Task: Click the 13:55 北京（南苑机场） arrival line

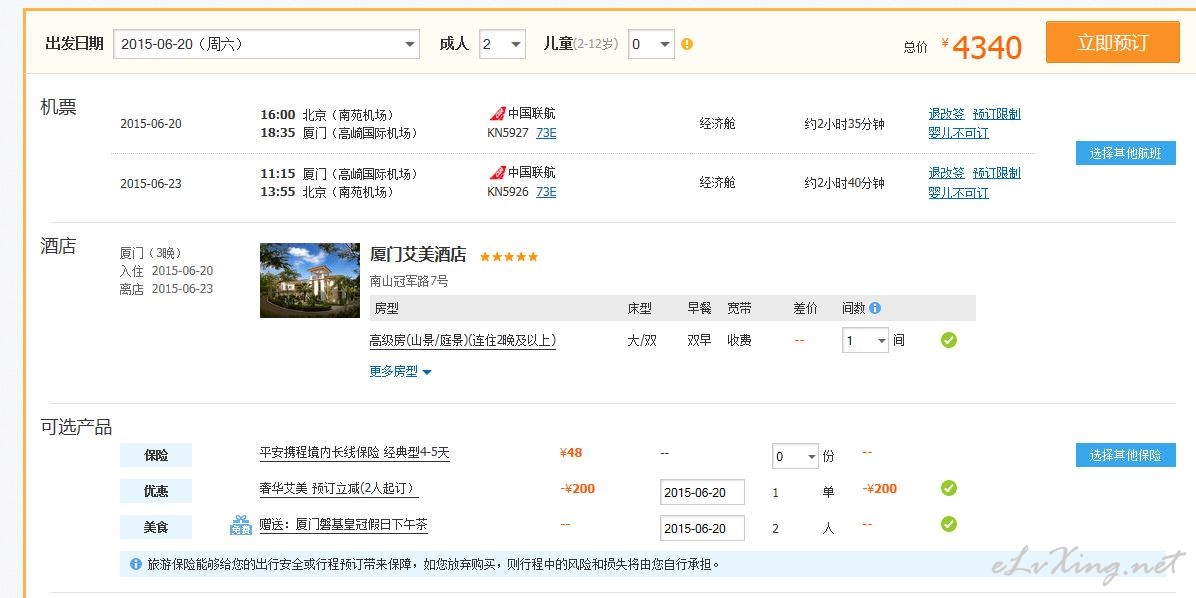Action: (x=327, y=192)
